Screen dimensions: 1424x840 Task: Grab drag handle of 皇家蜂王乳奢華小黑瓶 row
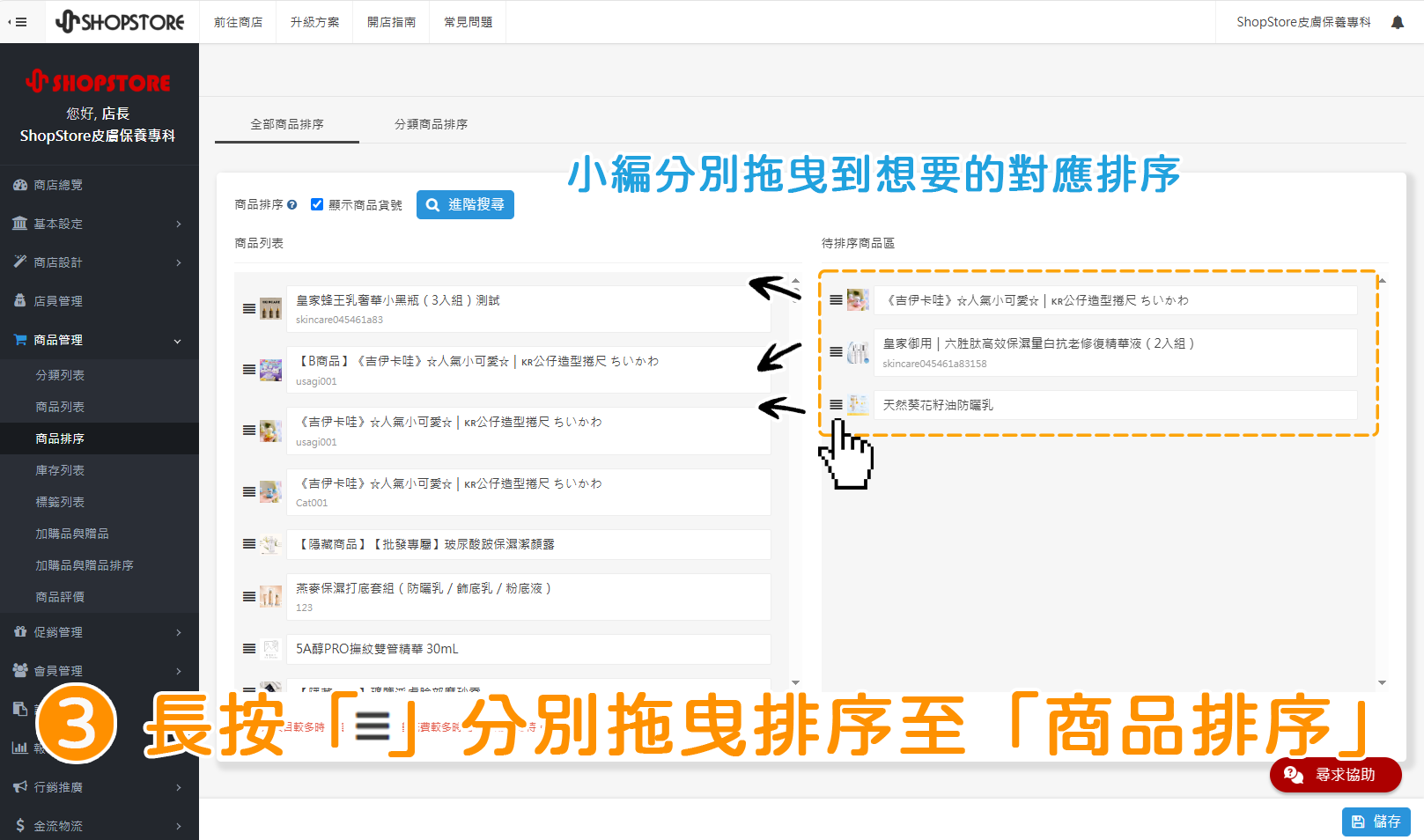point(249,309)
